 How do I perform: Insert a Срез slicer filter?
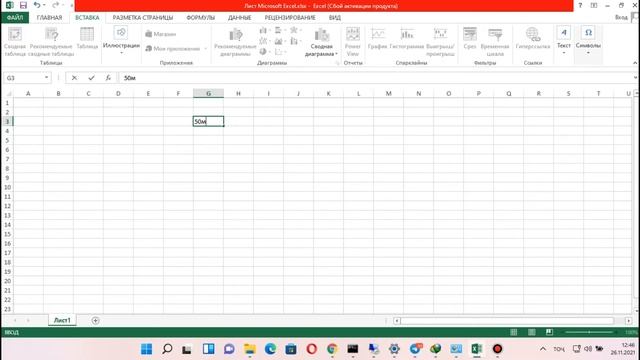(470, 39)
